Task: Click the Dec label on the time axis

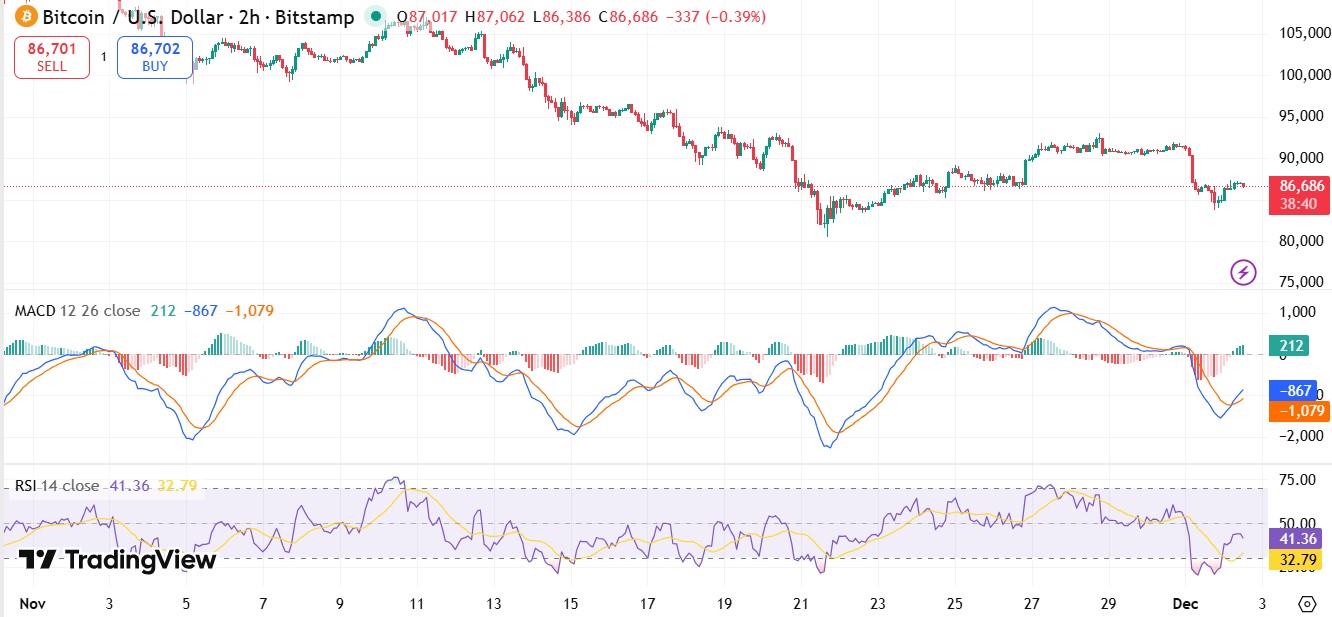Action: [x=1185, y=604]
